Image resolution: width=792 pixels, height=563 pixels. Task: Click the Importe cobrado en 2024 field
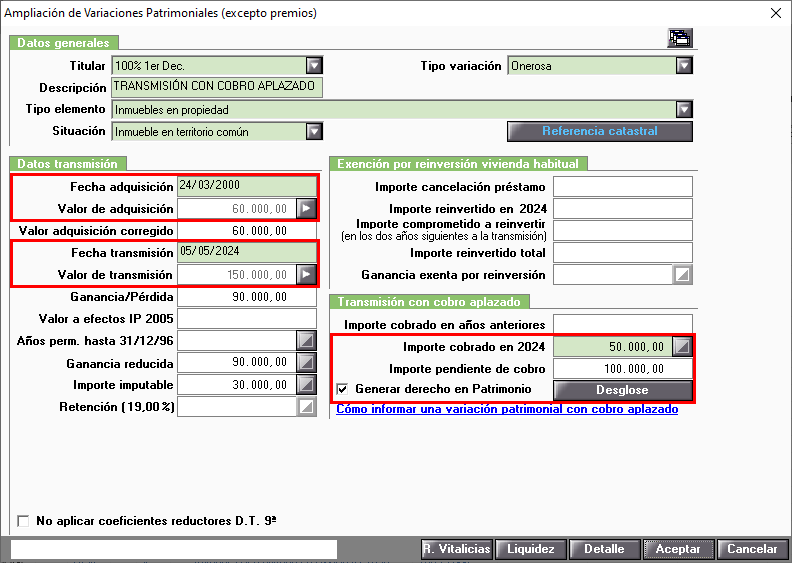click(x=613, y=346)
